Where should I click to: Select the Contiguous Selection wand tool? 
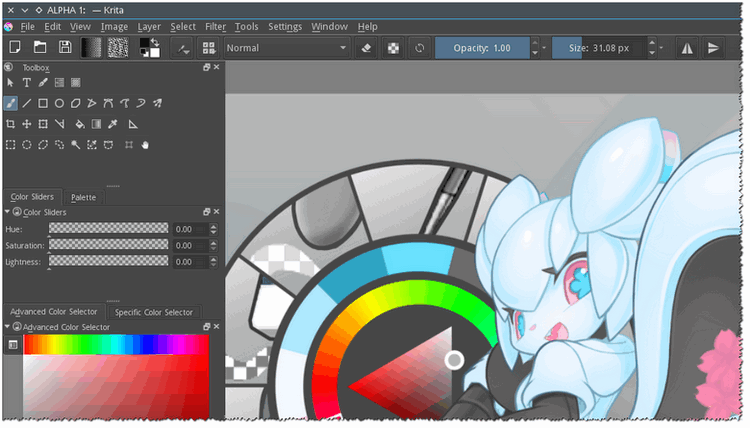[x=76, y=145]
